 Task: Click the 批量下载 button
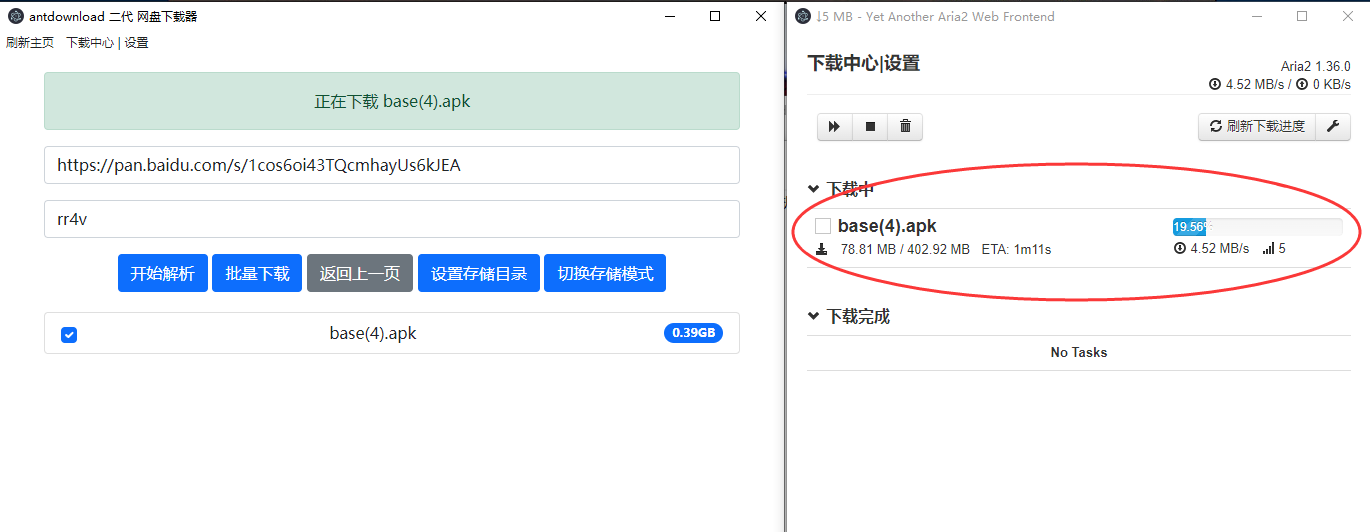257,273
